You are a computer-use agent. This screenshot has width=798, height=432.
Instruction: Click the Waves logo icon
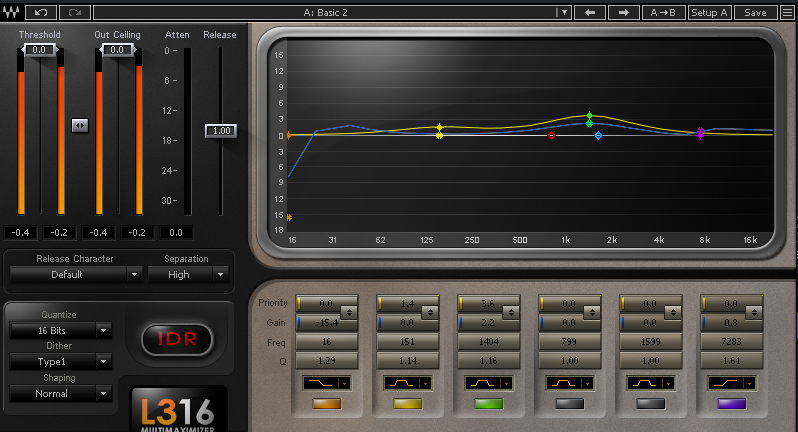coord(11,12)
